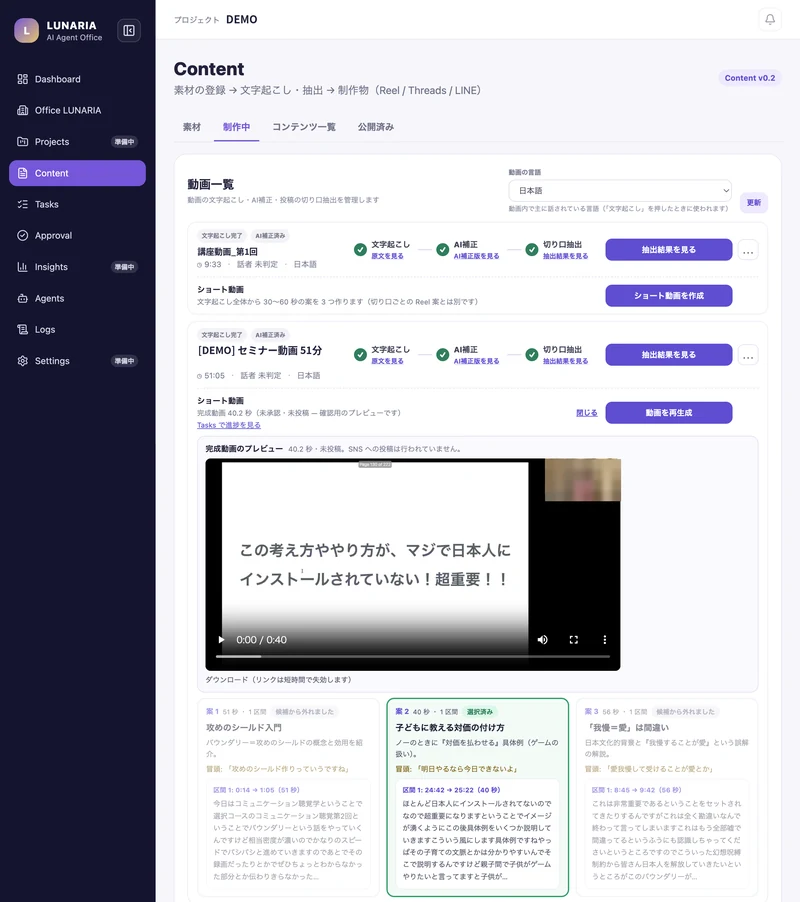Click the 講座動画_第1回 video title
800x902 pixels.
227,252
